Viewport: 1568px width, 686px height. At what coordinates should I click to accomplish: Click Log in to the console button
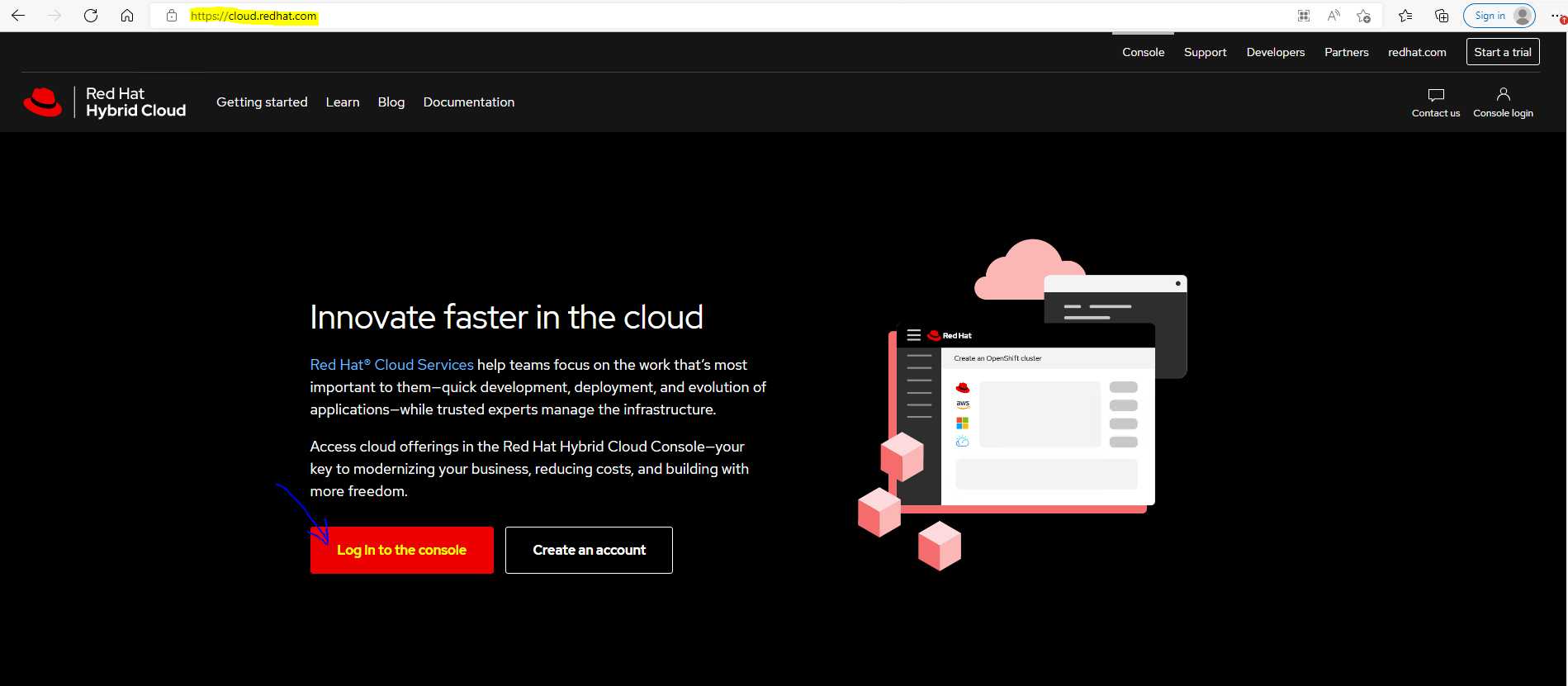click(402, 550)
